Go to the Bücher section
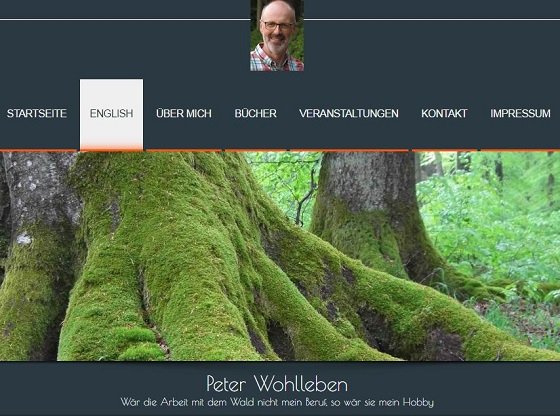560x416 pixels. click(256, 114)
